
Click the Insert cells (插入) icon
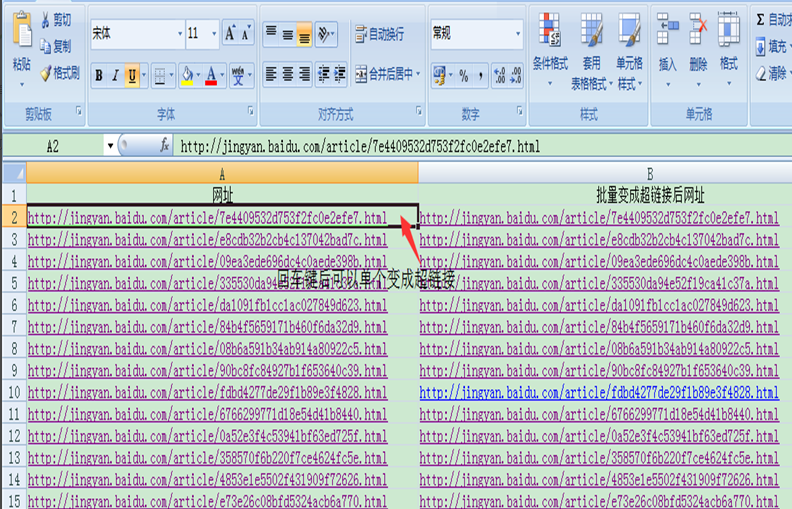(x=667, y=29)
